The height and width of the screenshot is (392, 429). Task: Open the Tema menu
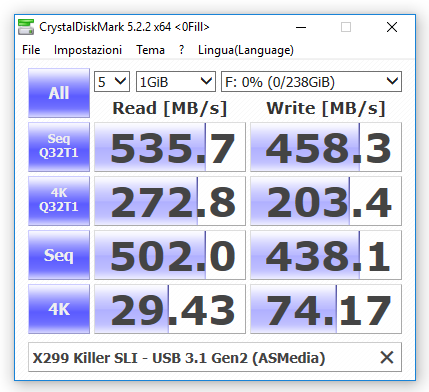(150, 50)
